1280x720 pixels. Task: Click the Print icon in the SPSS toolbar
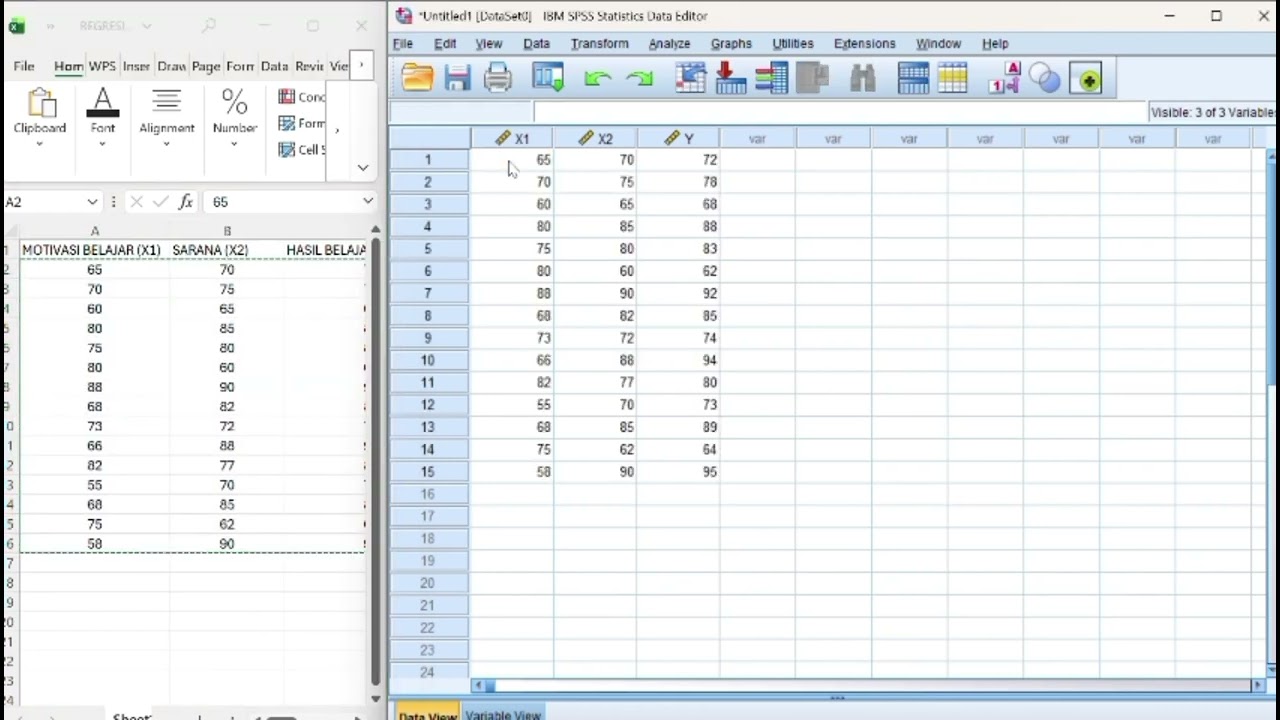497,78
